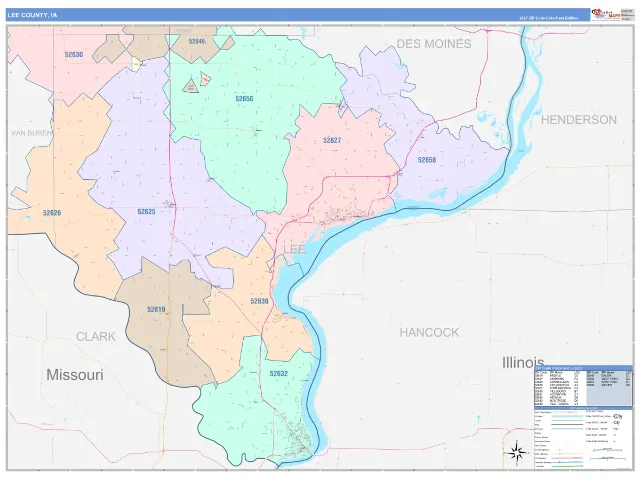
Task: Click the LEE COUNTY, IA map title
Action: (x=32, y=15)
